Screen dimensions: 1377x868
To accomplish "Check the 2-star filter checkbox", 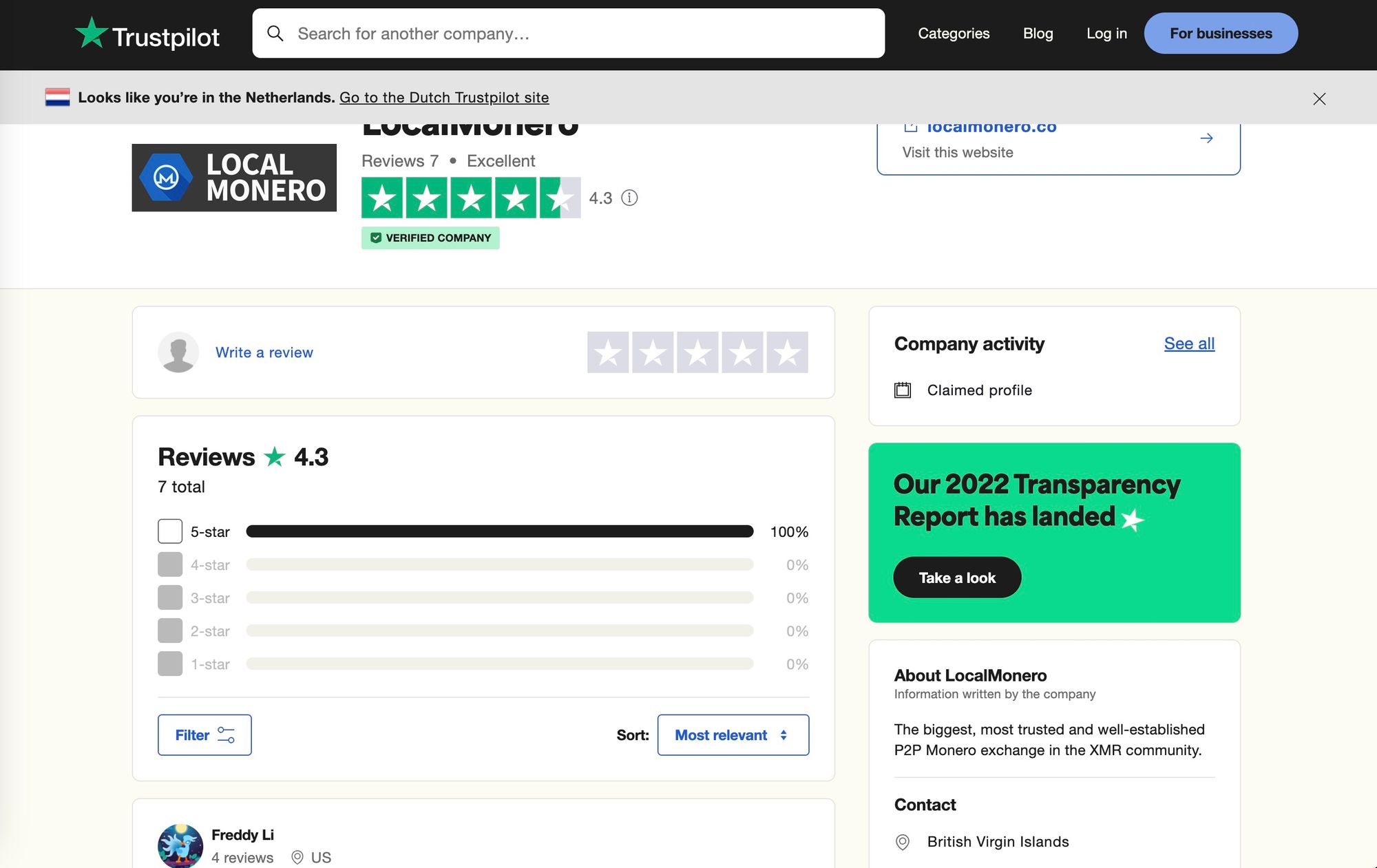I will pos(170,631).
